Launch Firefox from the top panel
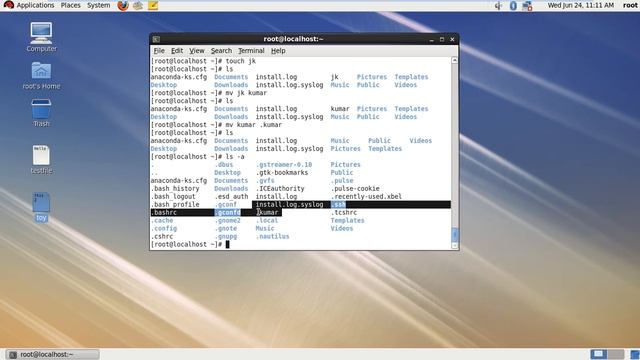Screen dimensions: 640x360 (123, 5)
